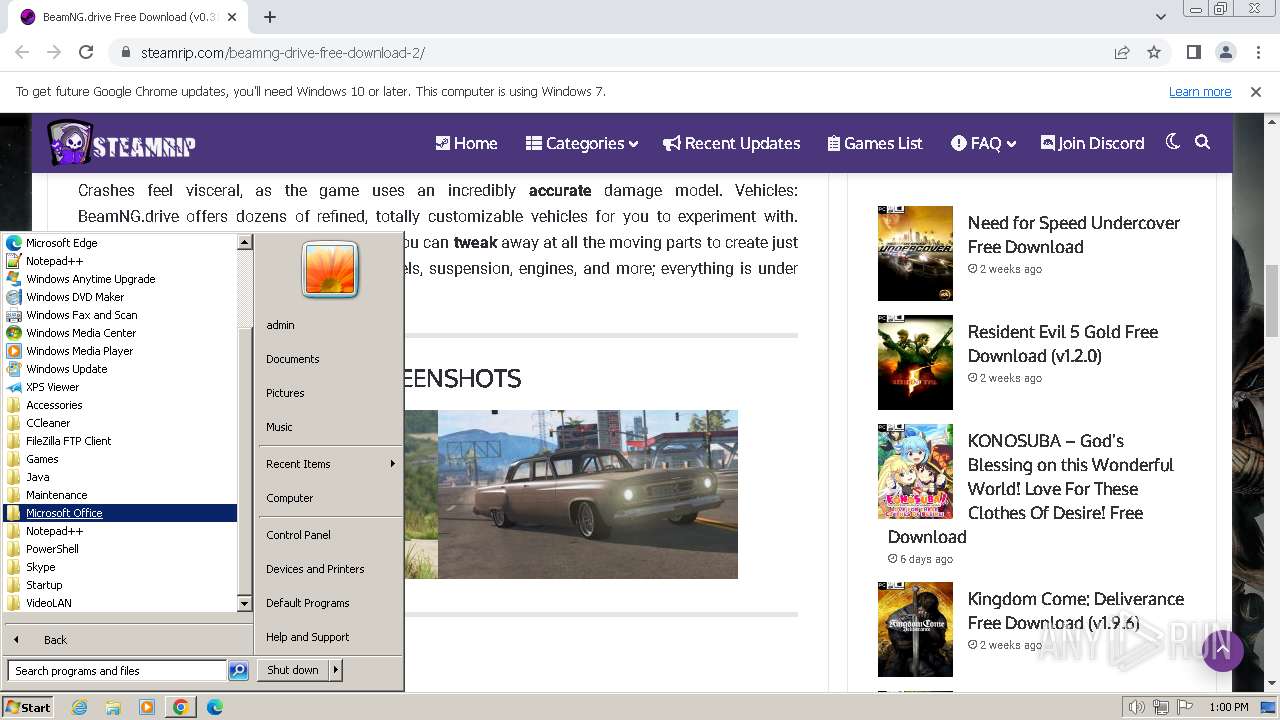Open Music from the Start menu

[329, 427]
